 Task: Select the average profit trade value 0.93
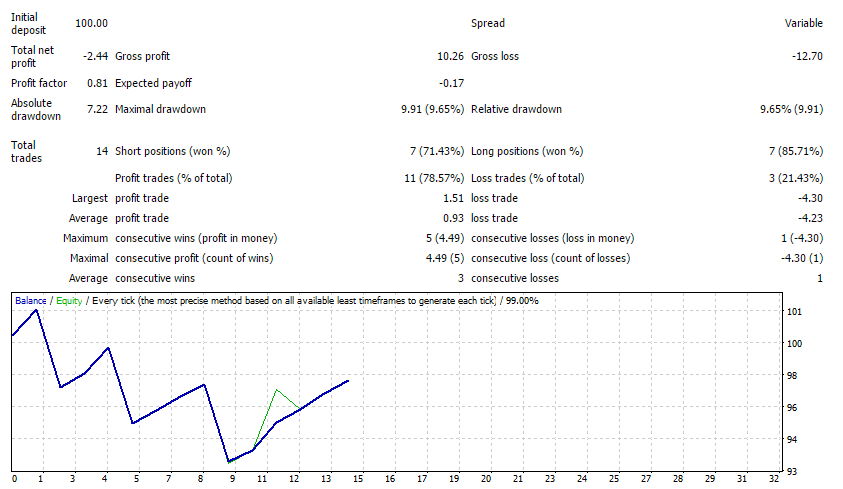coord(453,218)
